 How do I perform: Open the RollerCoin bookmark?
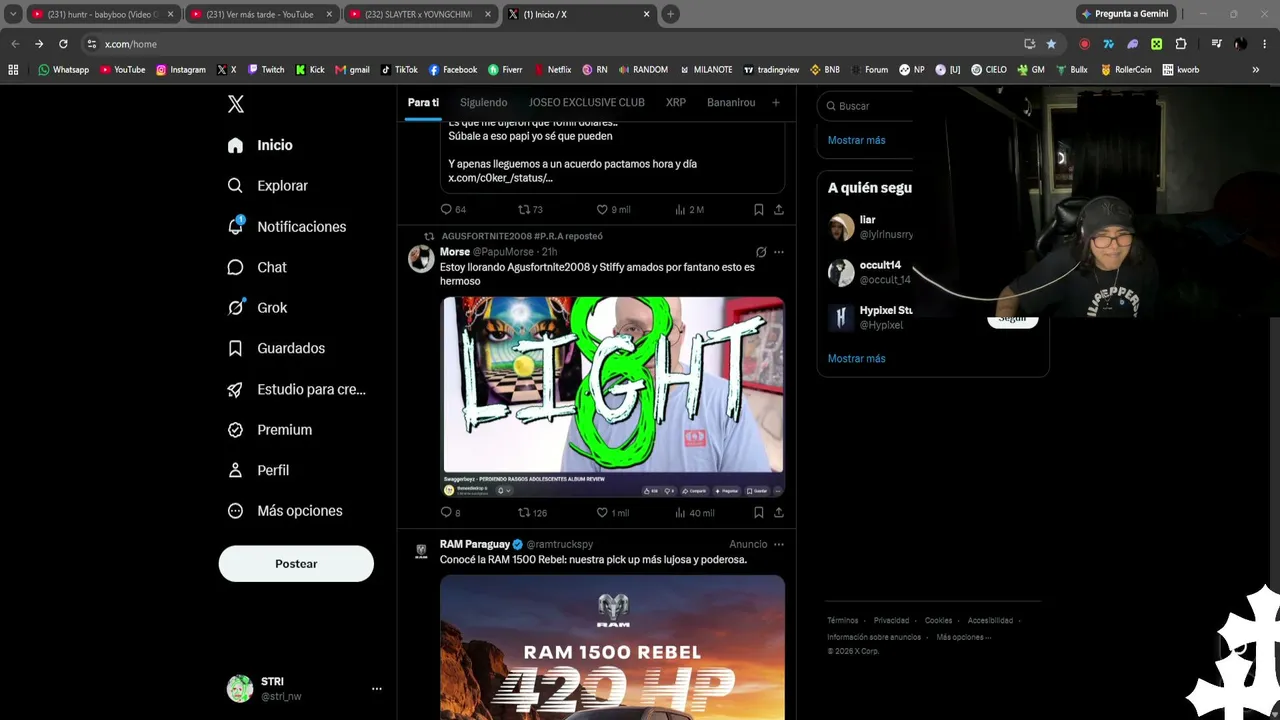pos(1126,70)
